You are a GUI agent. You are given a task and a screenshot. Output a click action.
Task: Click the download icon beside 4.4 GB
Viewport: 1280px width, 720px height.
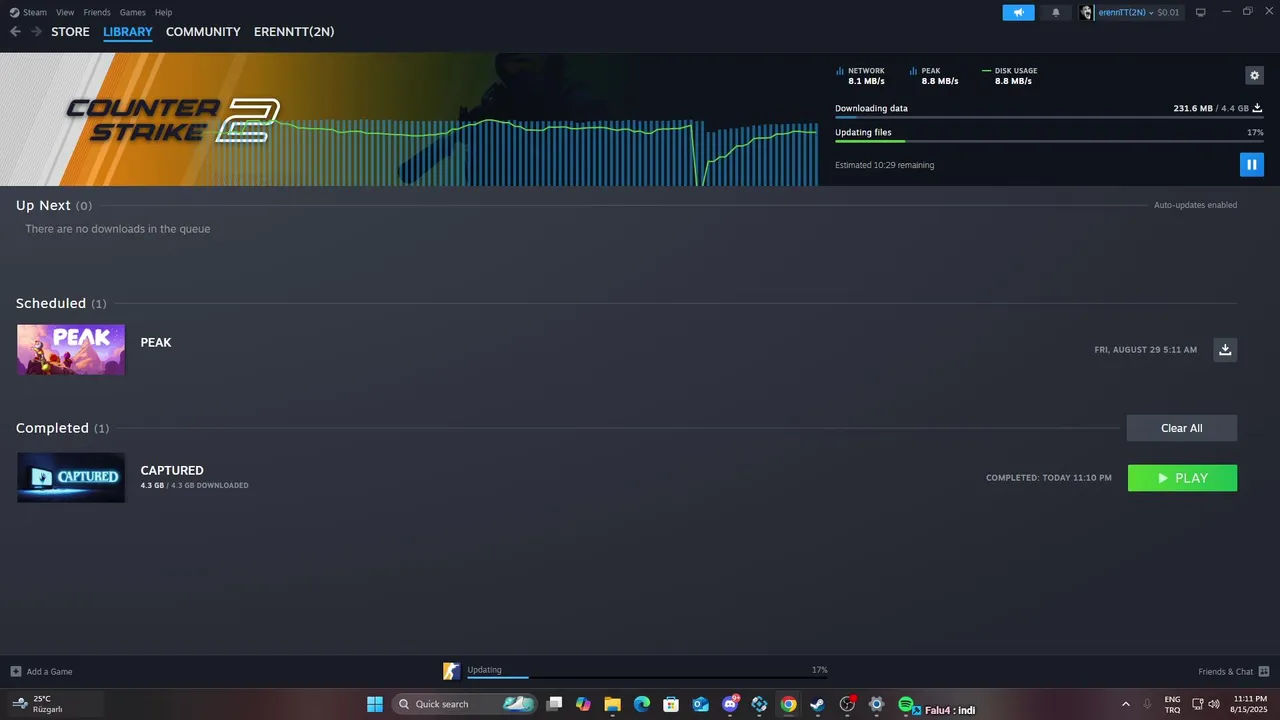pyautogui.click(x=1258, y=108)
